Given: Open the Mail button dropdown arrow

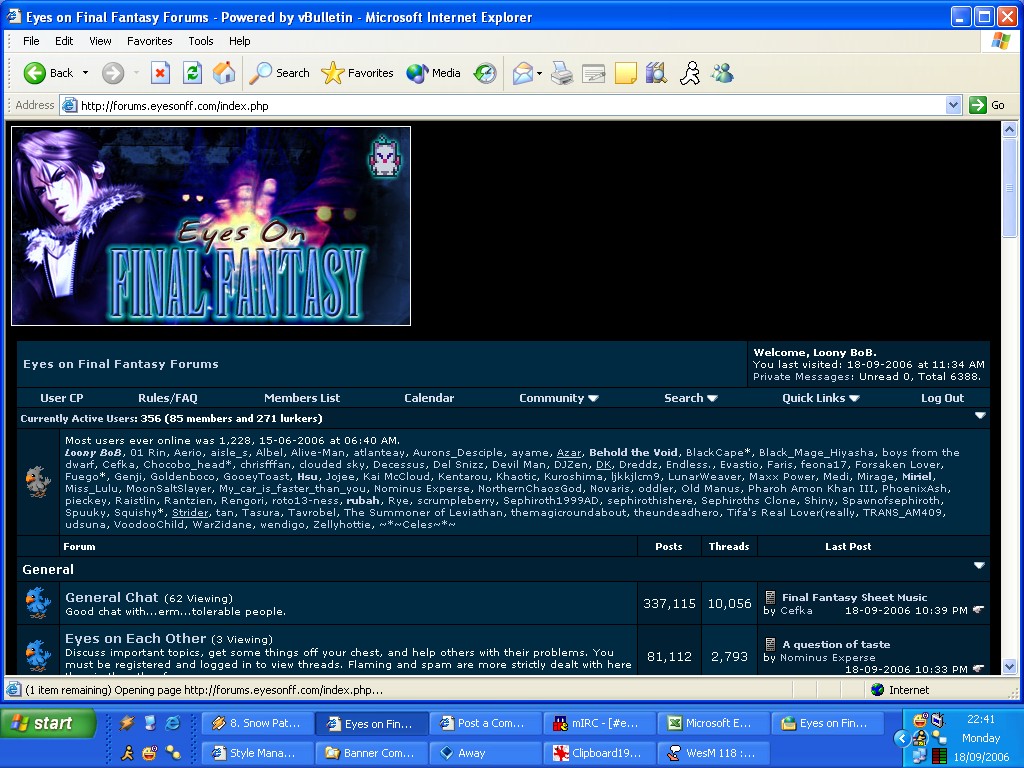Looking at the screenshot, I should [x=539, y=73].
